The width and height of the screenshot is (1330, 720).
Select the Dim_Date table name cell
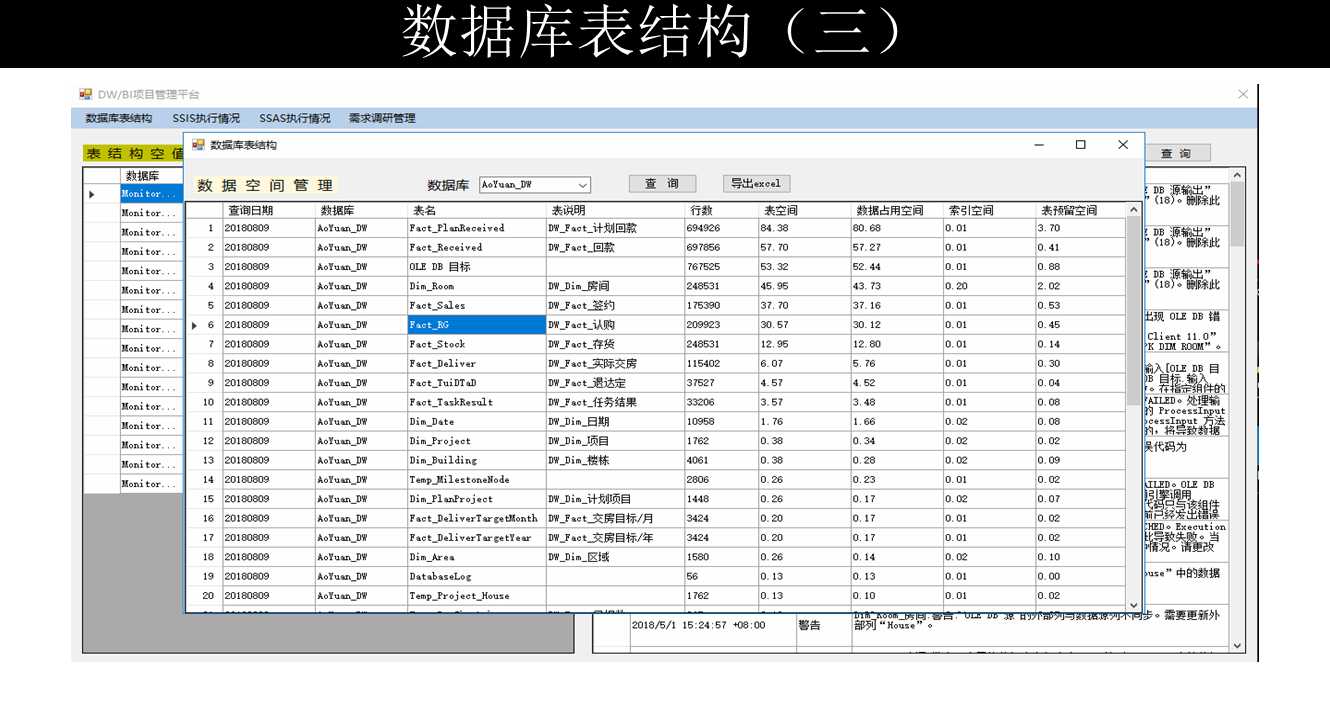tap(476, 422)
